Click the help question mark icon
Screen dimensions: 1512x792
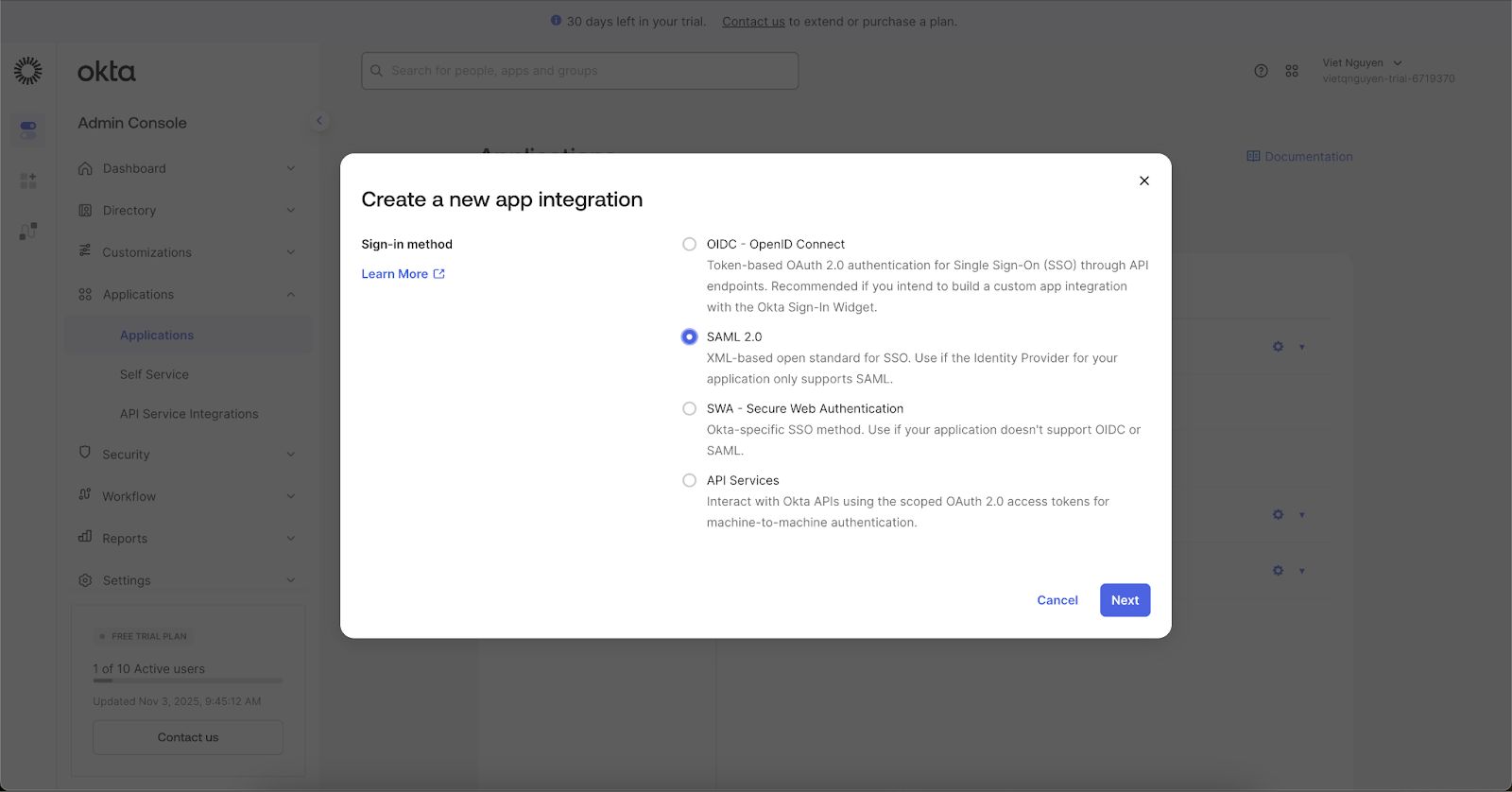click(x=1261, y=71)
